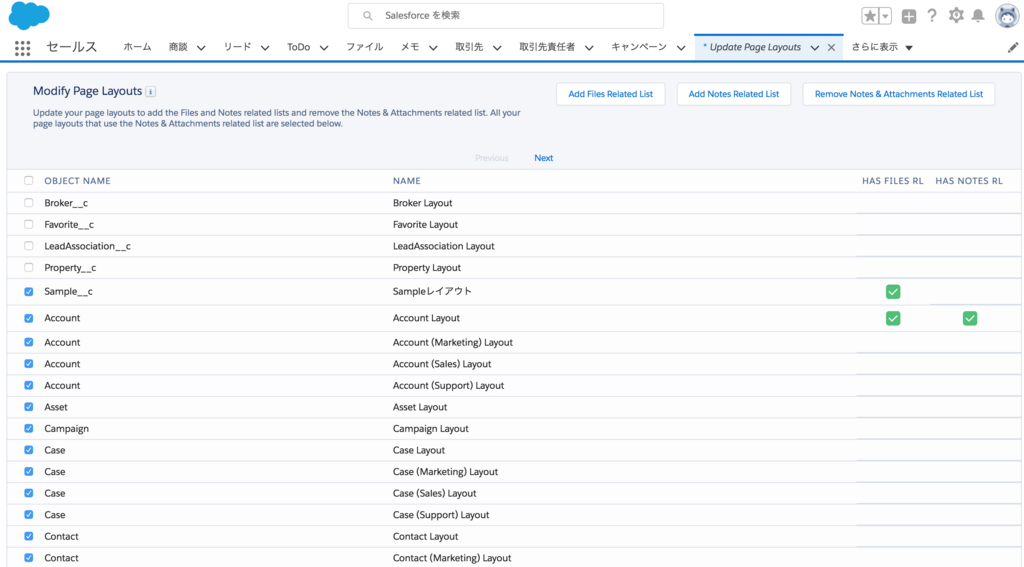Go to the Next page link
The height and width of the screenshot is (567, 1024).
(x=543, y=158)
